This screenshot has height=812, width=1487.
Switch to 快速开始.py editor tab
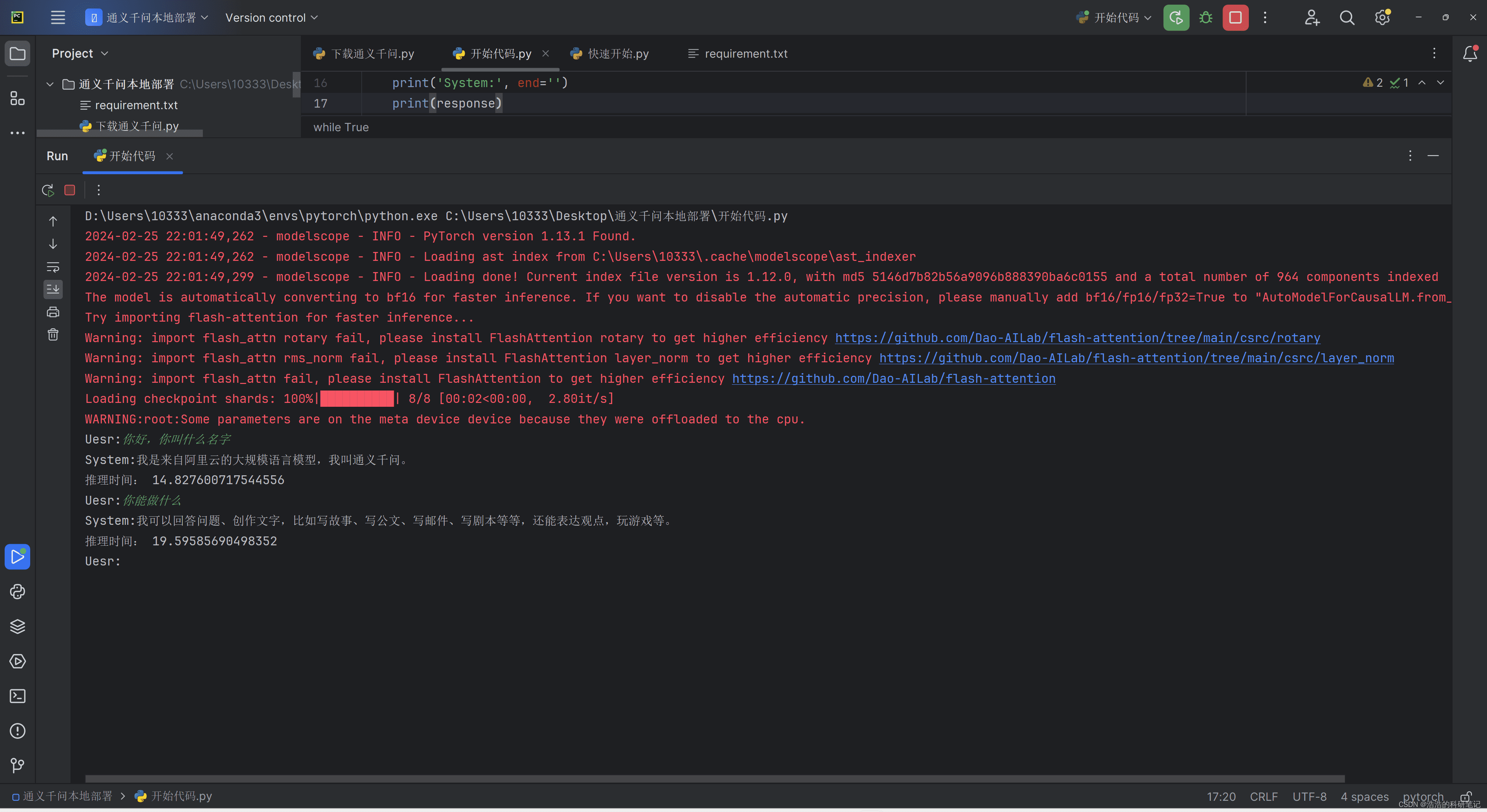pyautogui.click(x=610, y=54)
